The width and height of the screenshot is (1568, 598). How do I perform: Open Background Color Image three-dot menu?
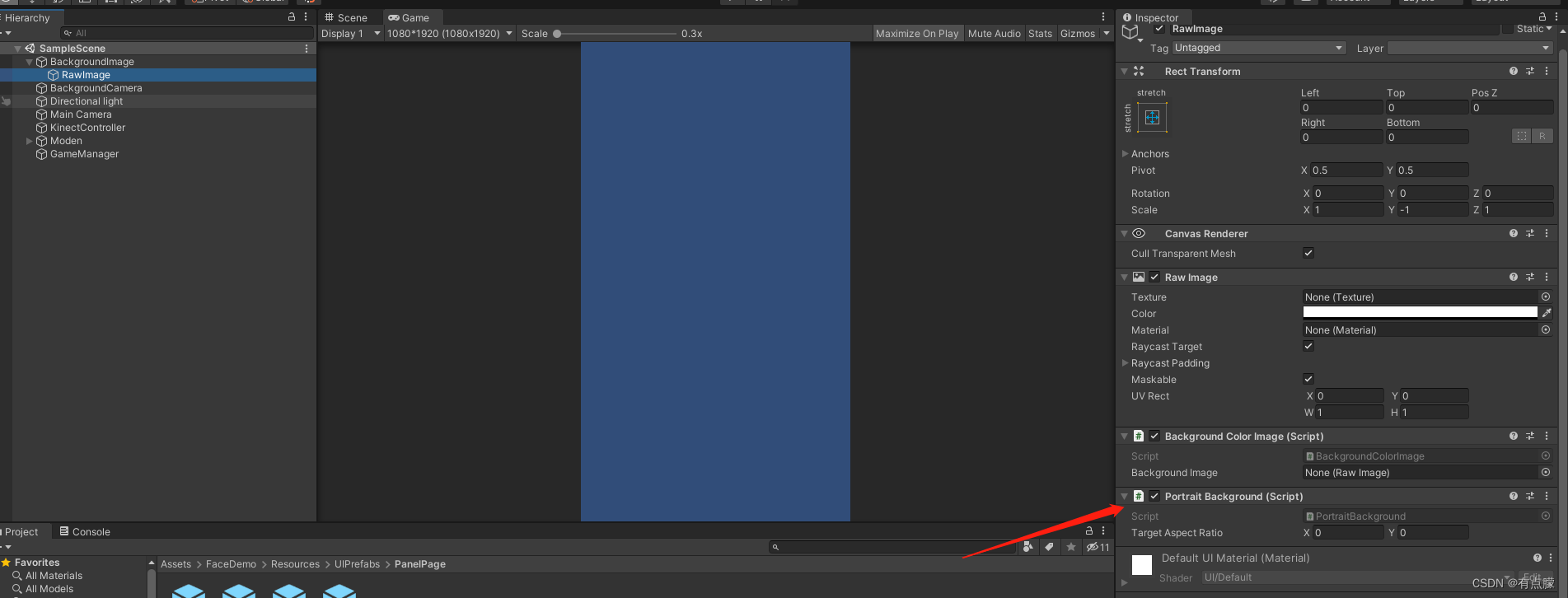click(x=1547, y=437)
